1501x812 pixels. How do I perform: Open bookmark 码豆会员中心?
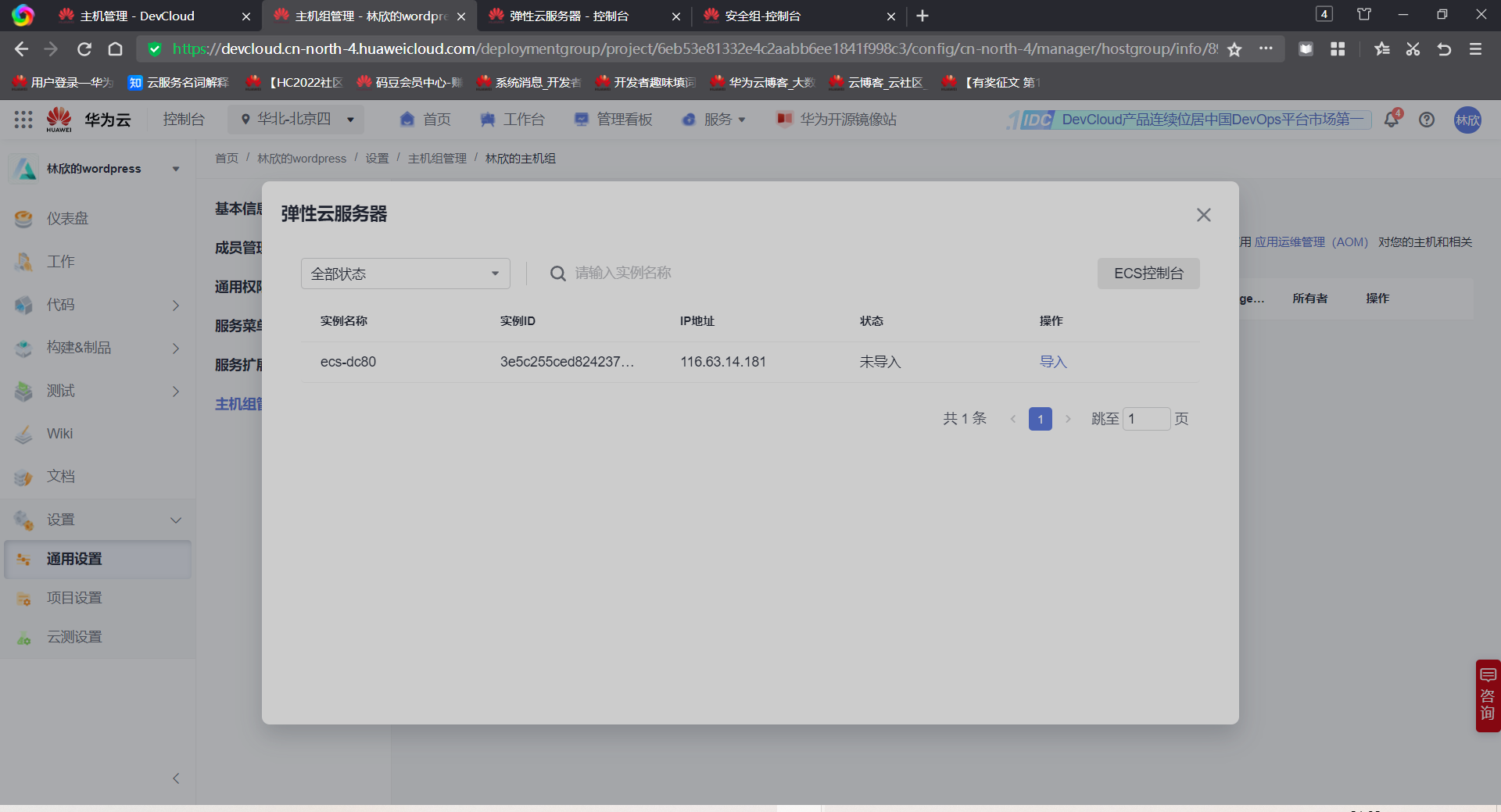[410, 82]
